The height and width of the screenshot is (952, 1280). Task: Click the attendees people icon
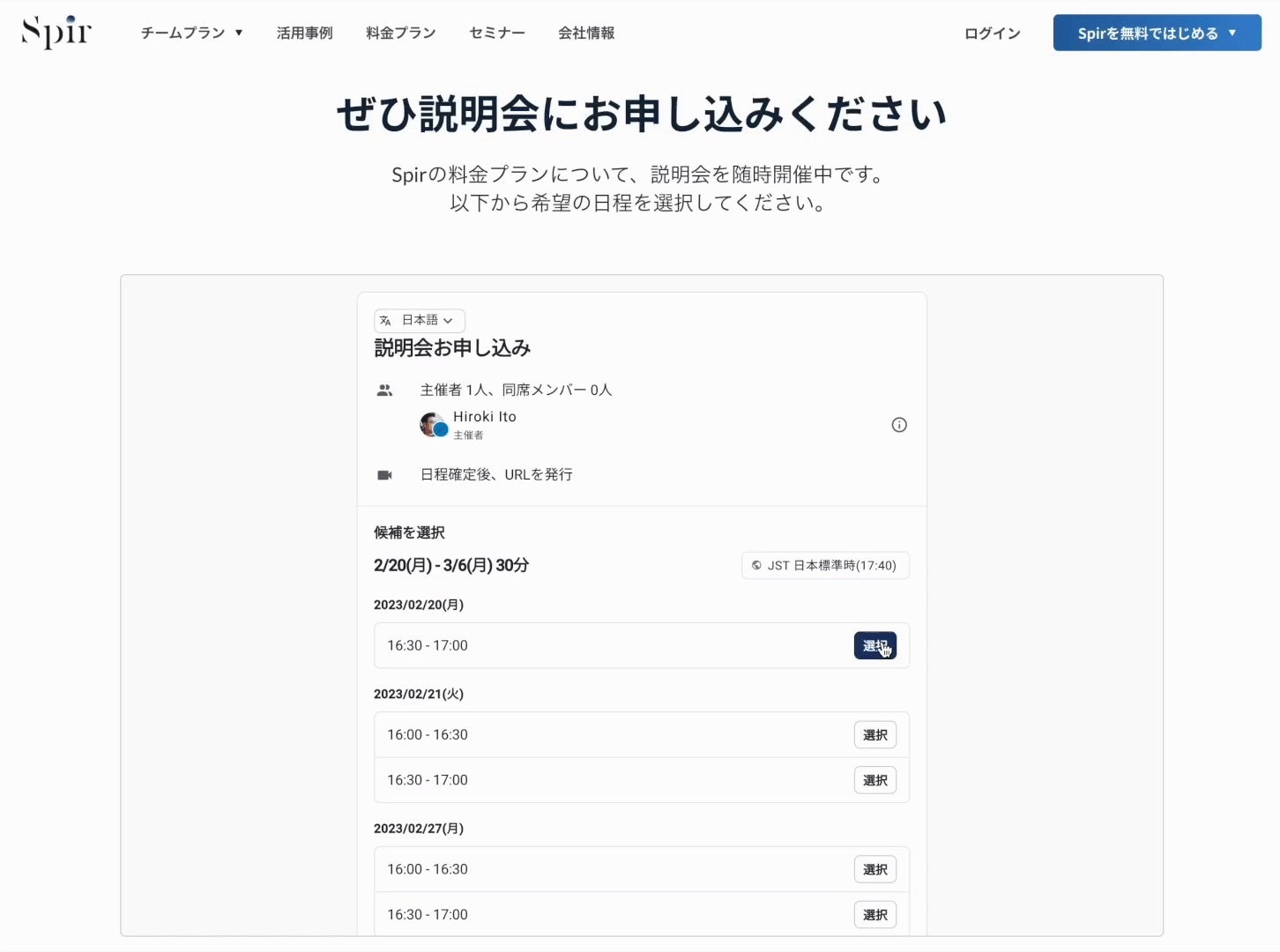(384, 390)
